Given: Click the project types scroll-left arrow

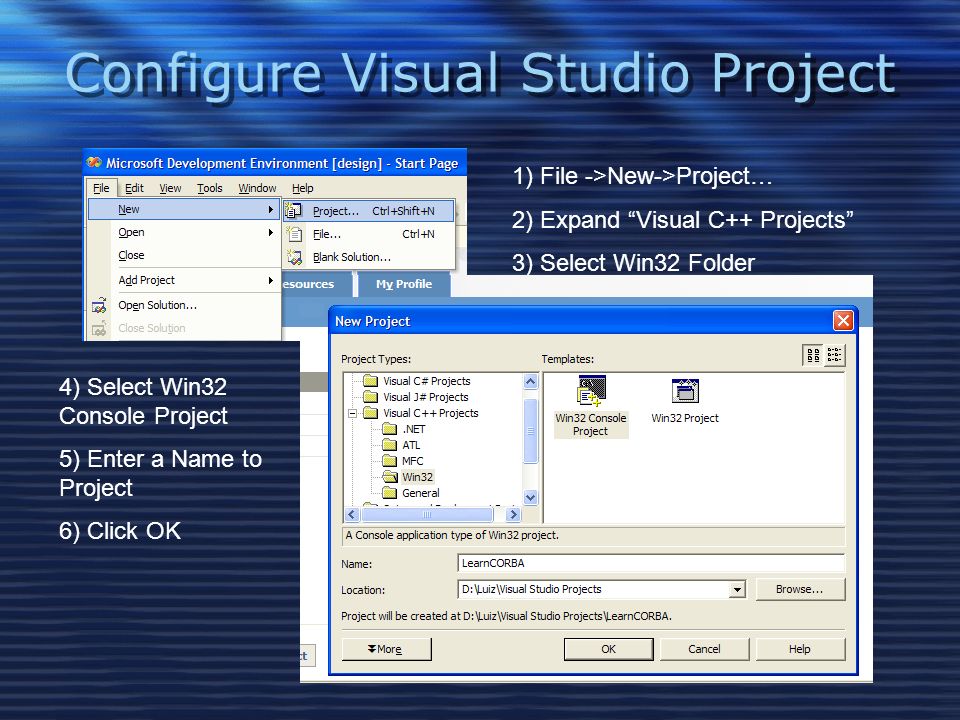Looking at the screenshot, I should click(x=351, y=514).
